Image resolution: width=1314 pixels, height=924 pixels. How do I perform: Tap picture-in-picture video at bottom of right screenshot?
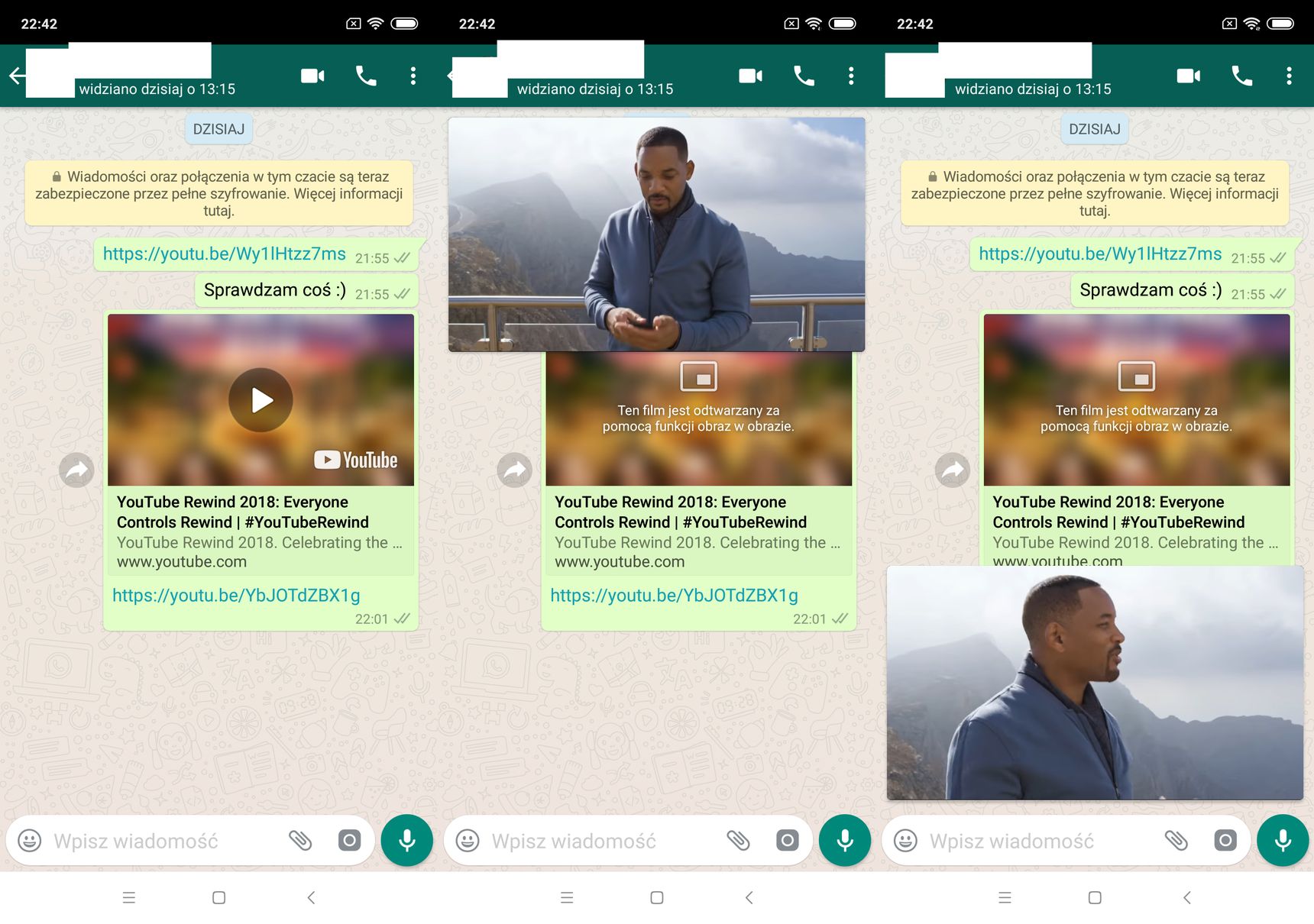[x=1095, y=683]
